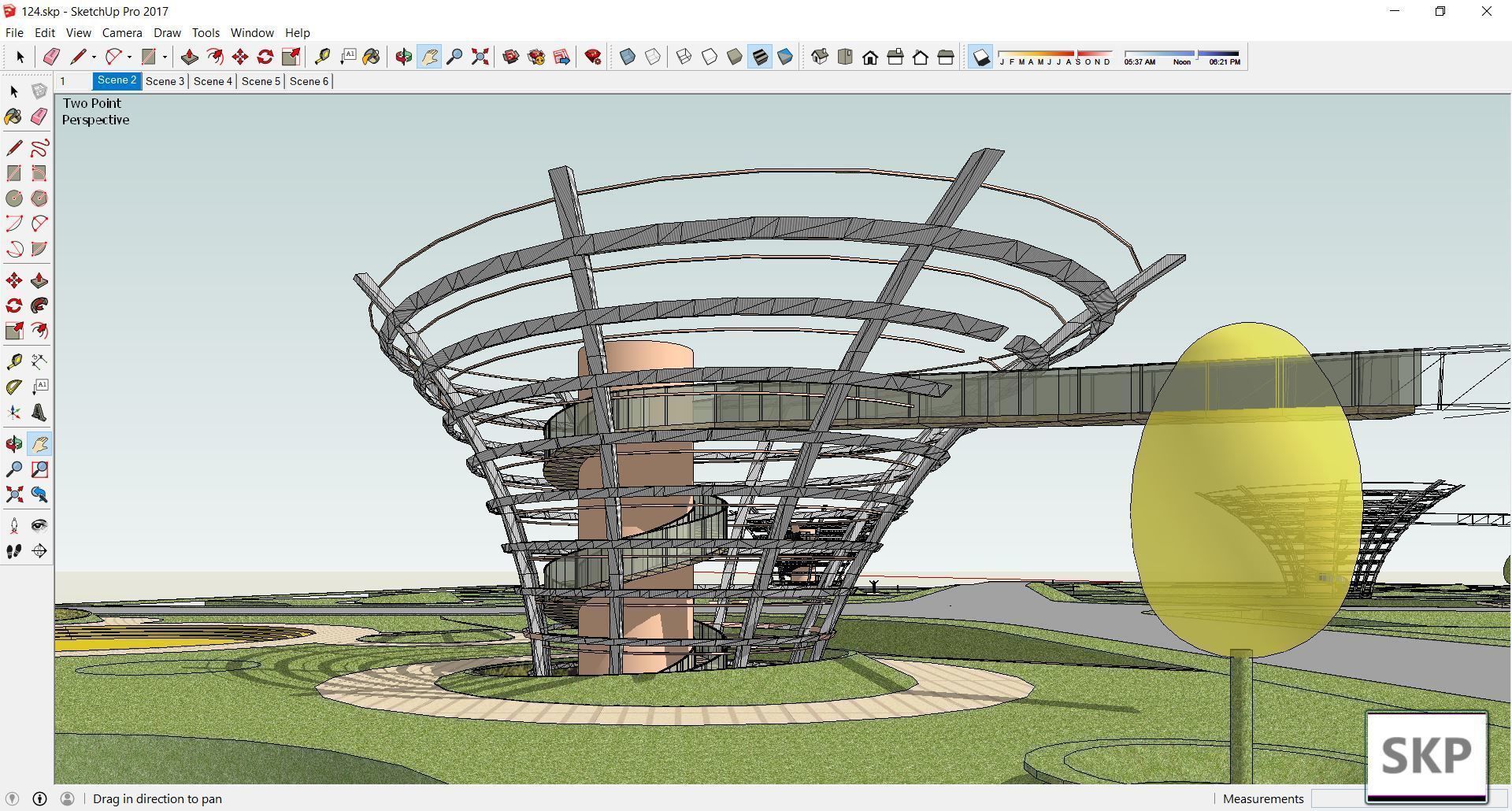Image resolution: width=1512 pixels, height=811 pixels.
Task: Switch to Scene 6 tab
Action: coord(309,81)
